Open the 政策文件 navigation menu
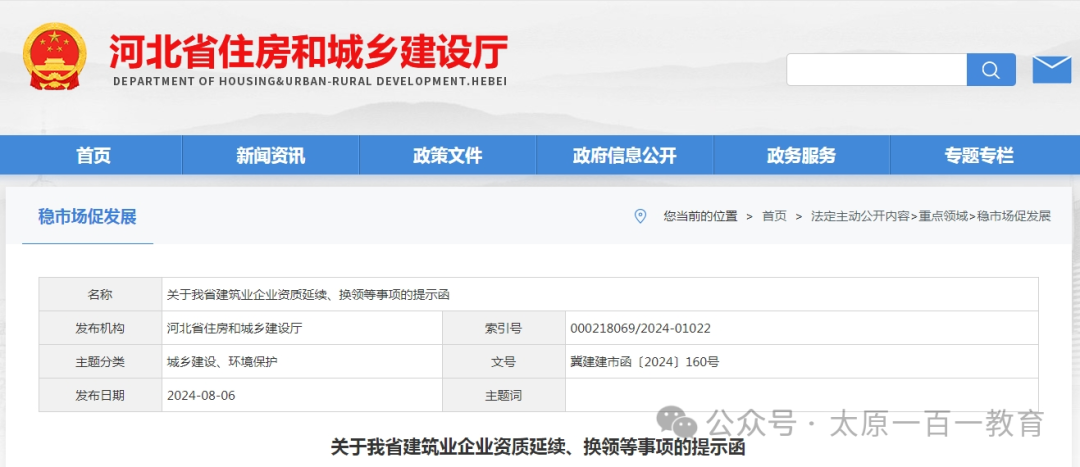The height and width of the screenshot is (467, 1080). 447,156
